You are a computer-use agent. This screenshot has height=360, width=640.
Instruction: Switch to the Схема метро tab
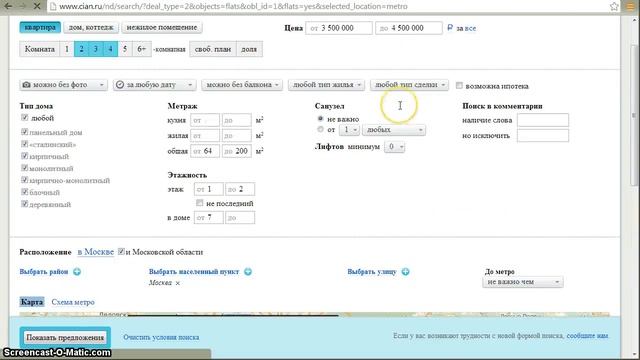point(73,302)
